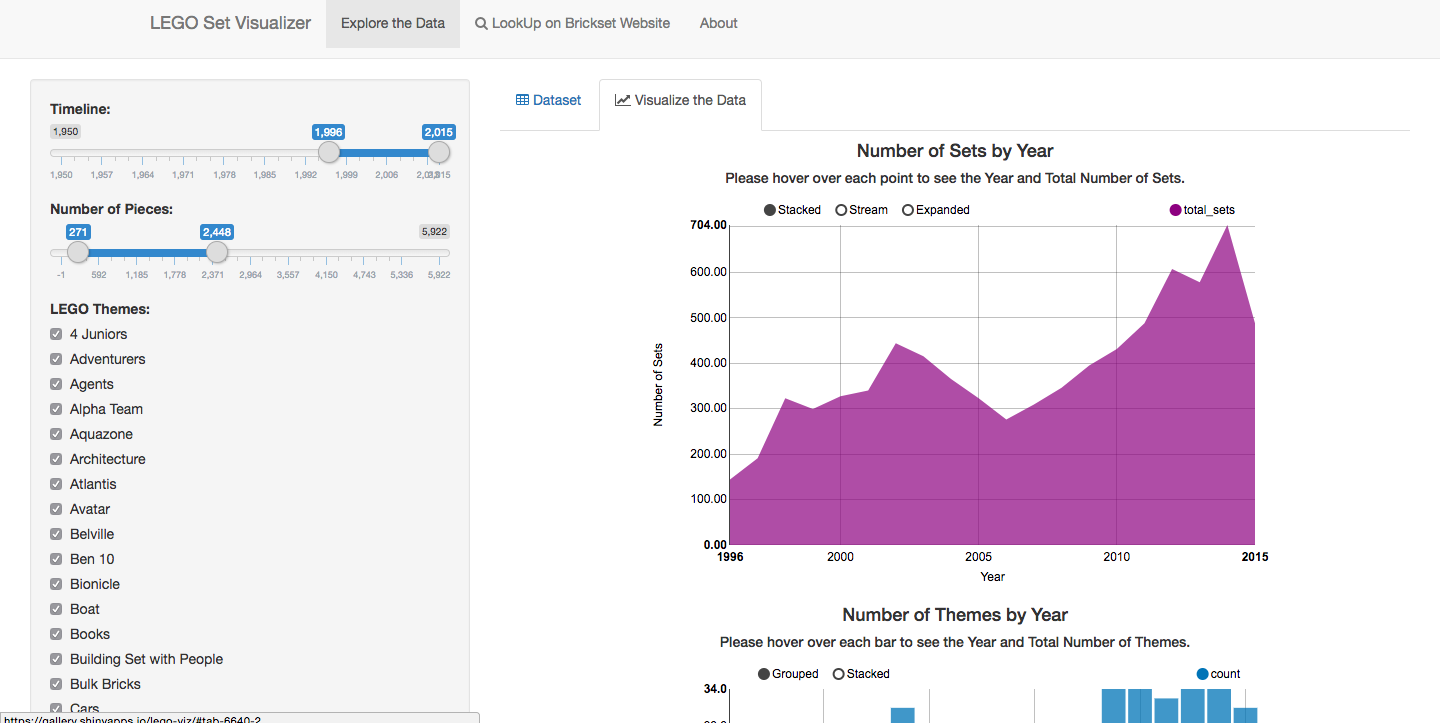Uncheck the Adventurers theme
The width and height of the screenshot is (1440, 723).
point(56,359)
